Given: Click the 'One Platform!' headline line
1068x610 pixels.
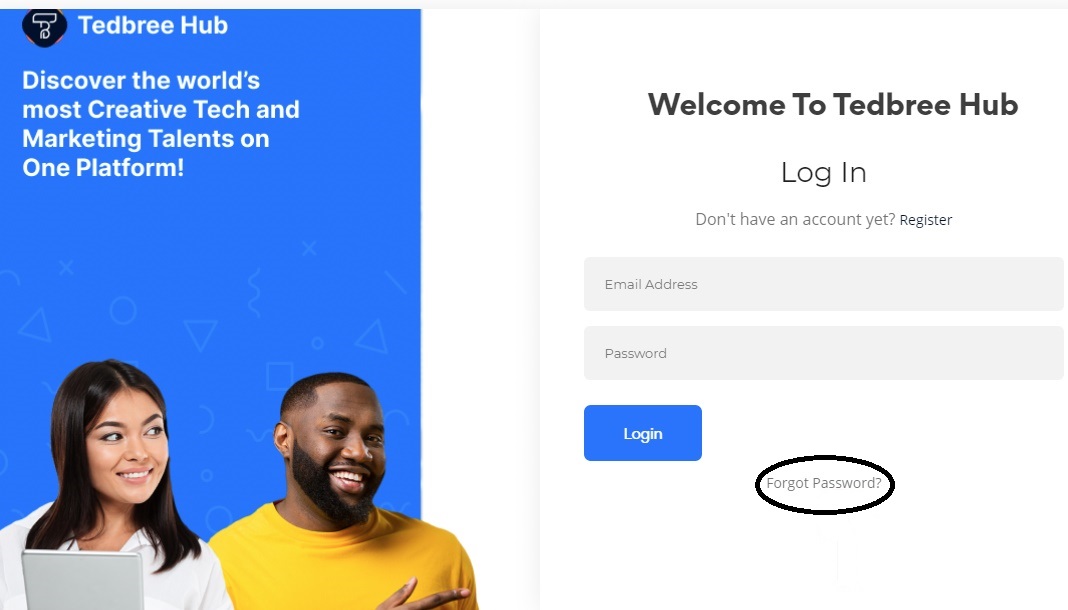Looking at the screenshot, I should coord(103,167).
